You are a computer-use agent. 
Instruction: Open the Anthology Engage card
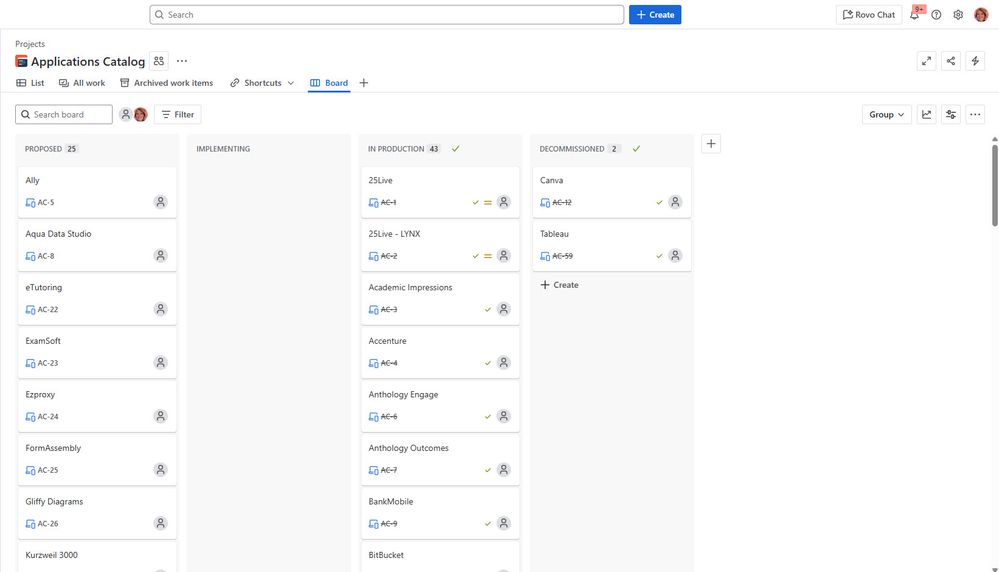(440, 405)
